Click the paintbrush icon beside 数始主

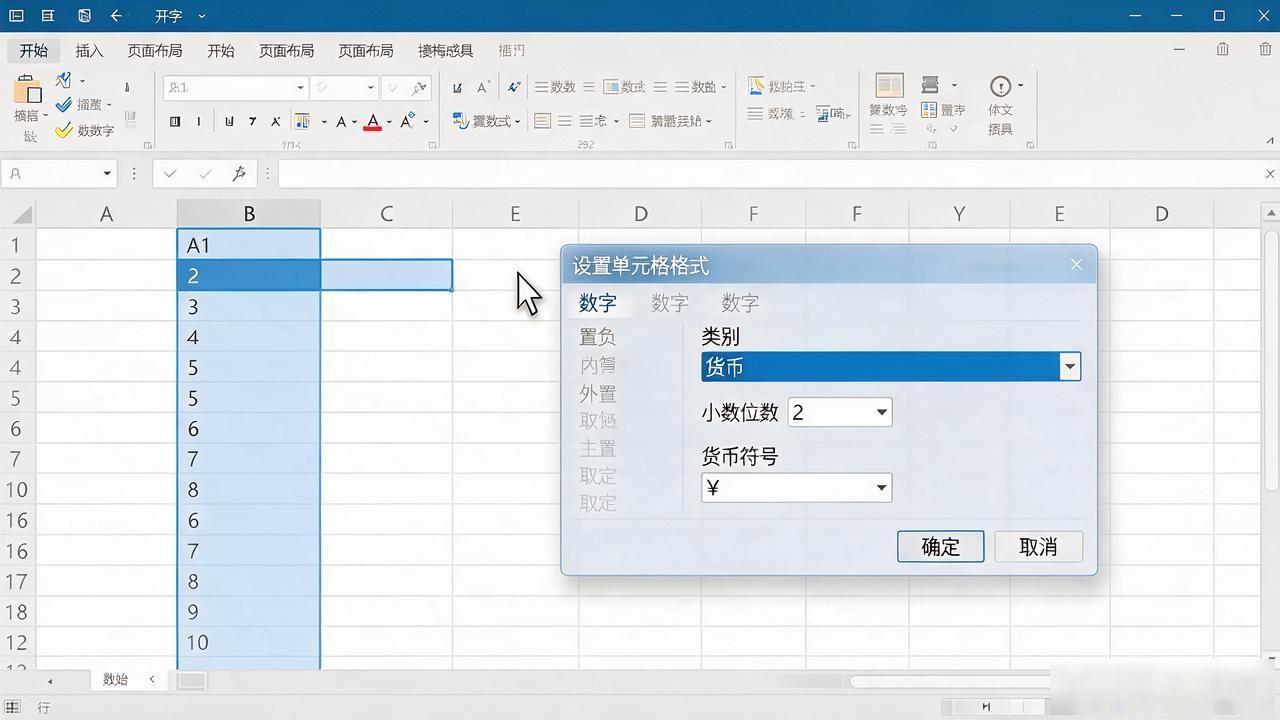tap(756, 86)
